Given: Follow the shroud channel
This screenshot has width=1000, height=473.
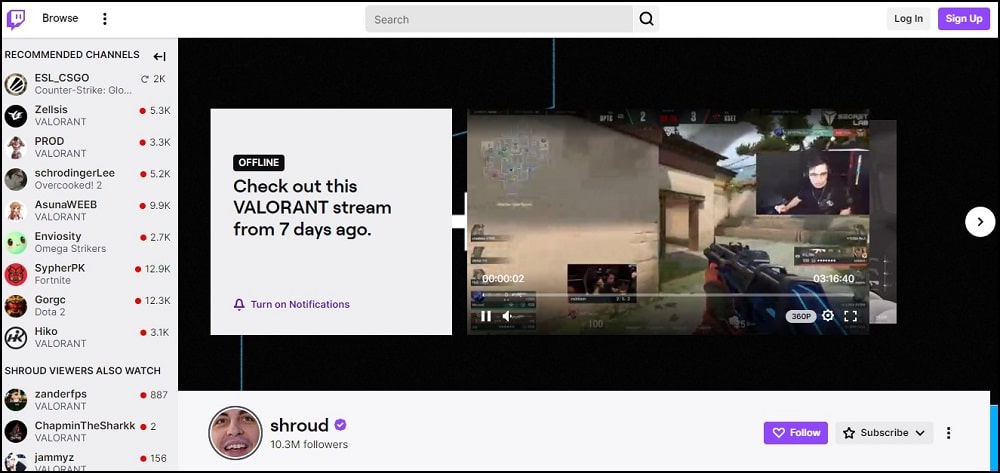Looking at the screenshot, I should tap(795, 433).
